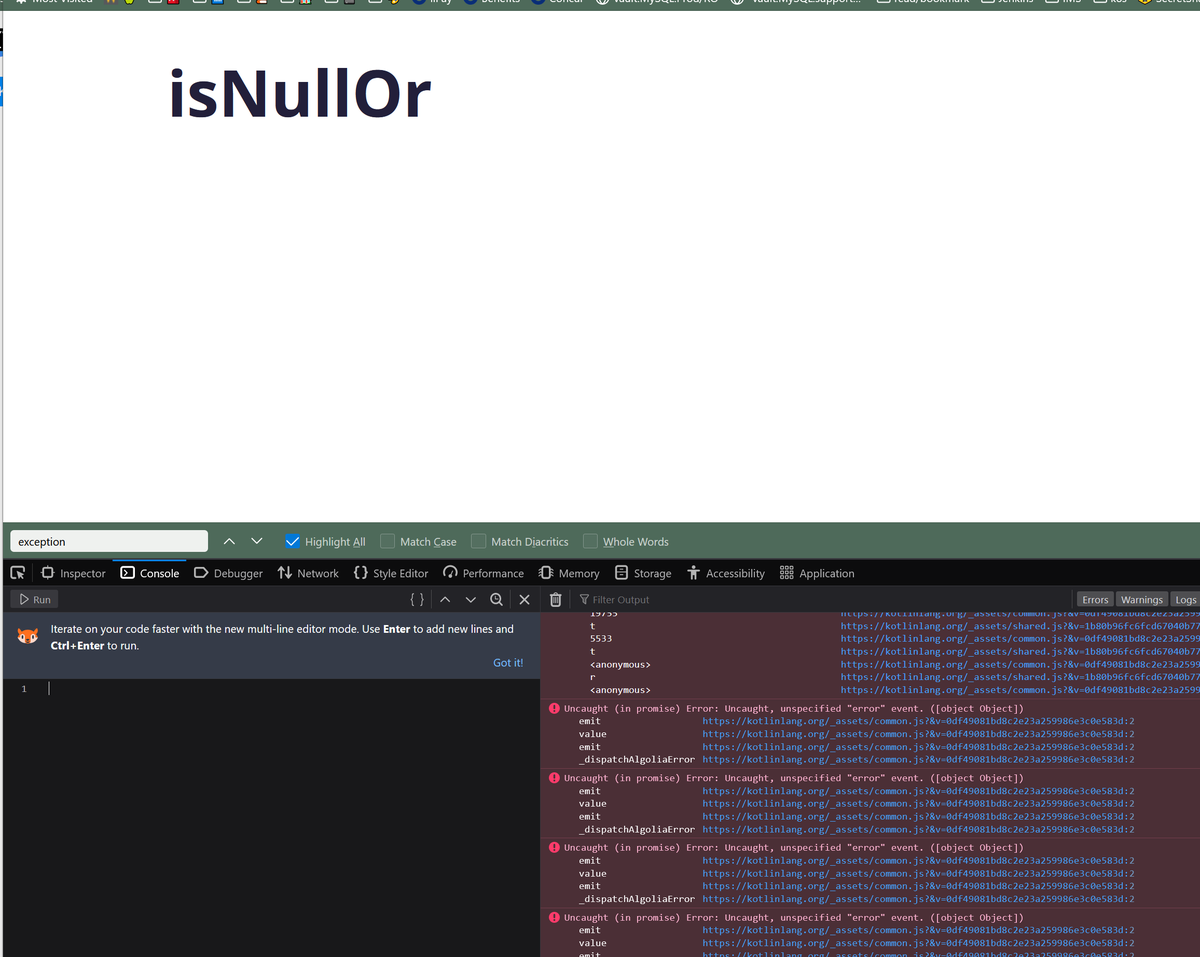Switch to the Console tab
1200x957 pixels.
[x=150, y=573]
